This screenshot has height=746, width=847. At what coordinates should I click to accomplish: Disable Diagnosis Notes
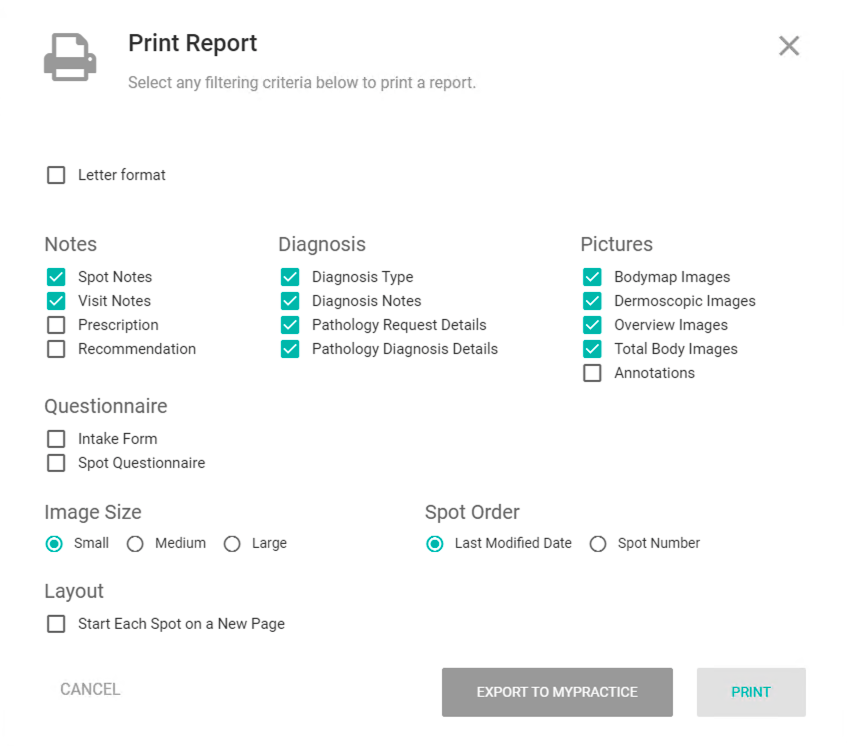(290, 301)
